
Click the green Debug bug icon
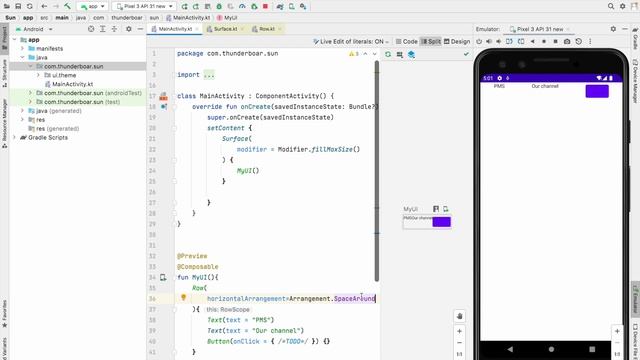click(x=219, y=7)
